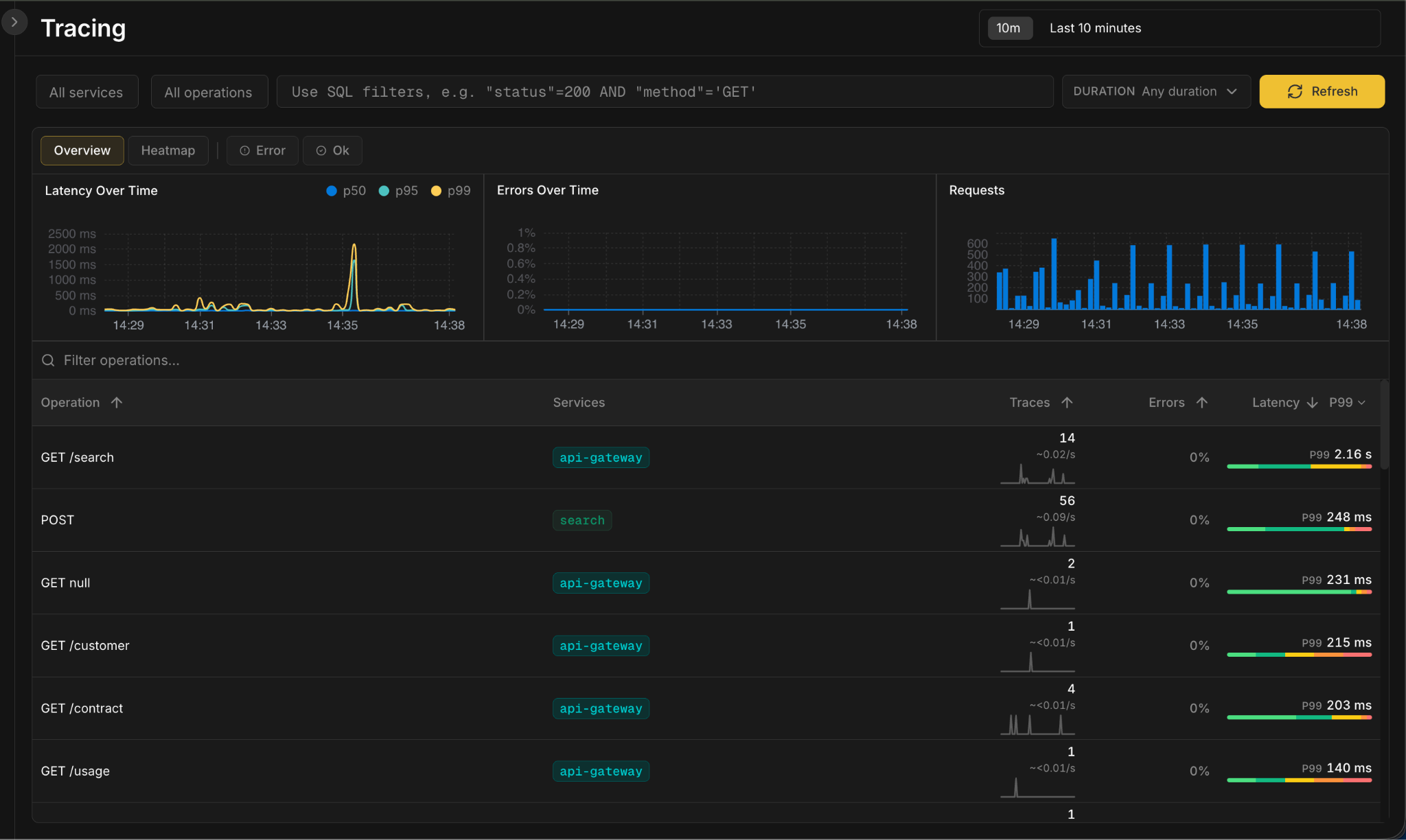Open the All services selector

87,92
